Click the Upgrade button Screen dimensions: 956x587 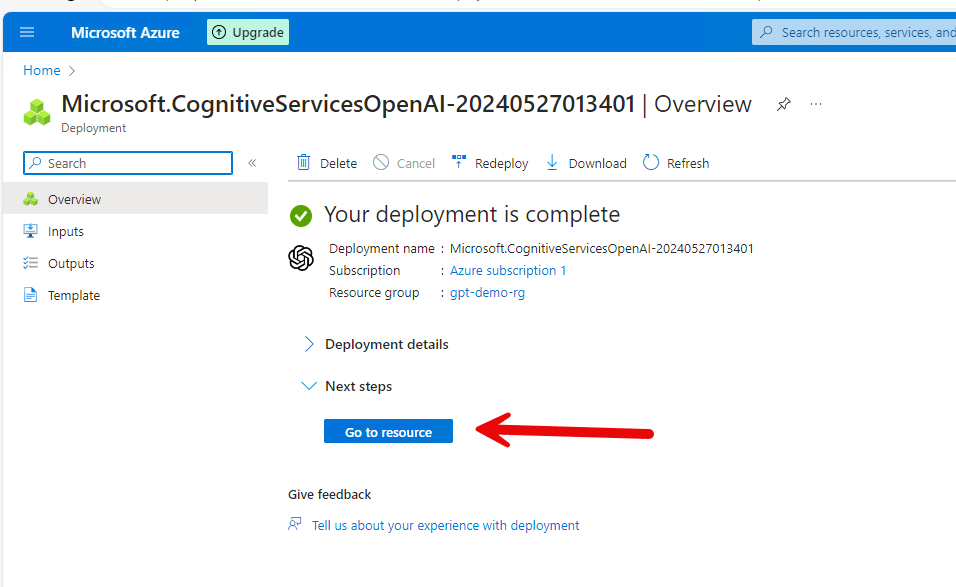(248, 32)
